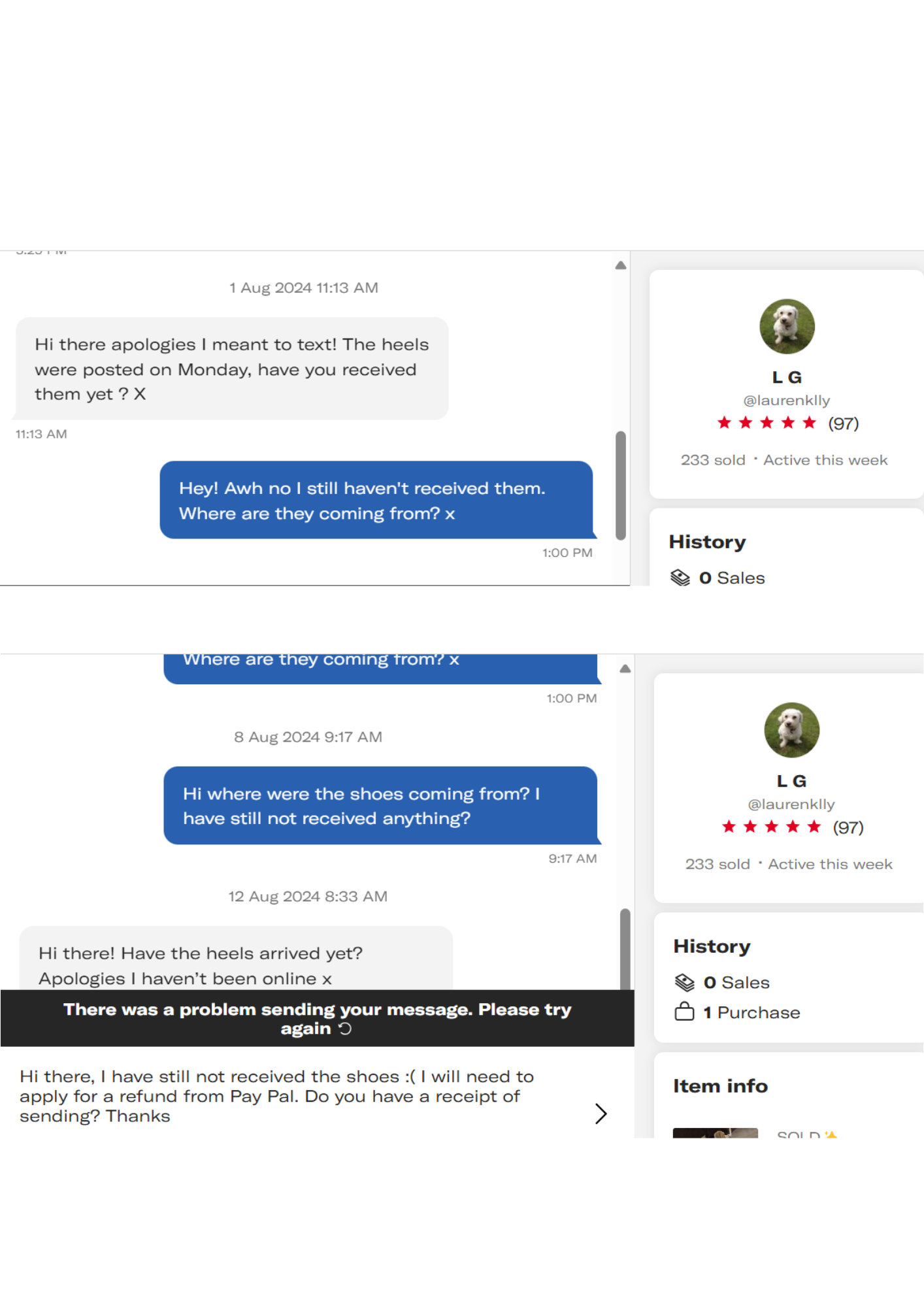Expand the draft message with the right chevron
924x1307 pixels.
(x=601, y=1114)
